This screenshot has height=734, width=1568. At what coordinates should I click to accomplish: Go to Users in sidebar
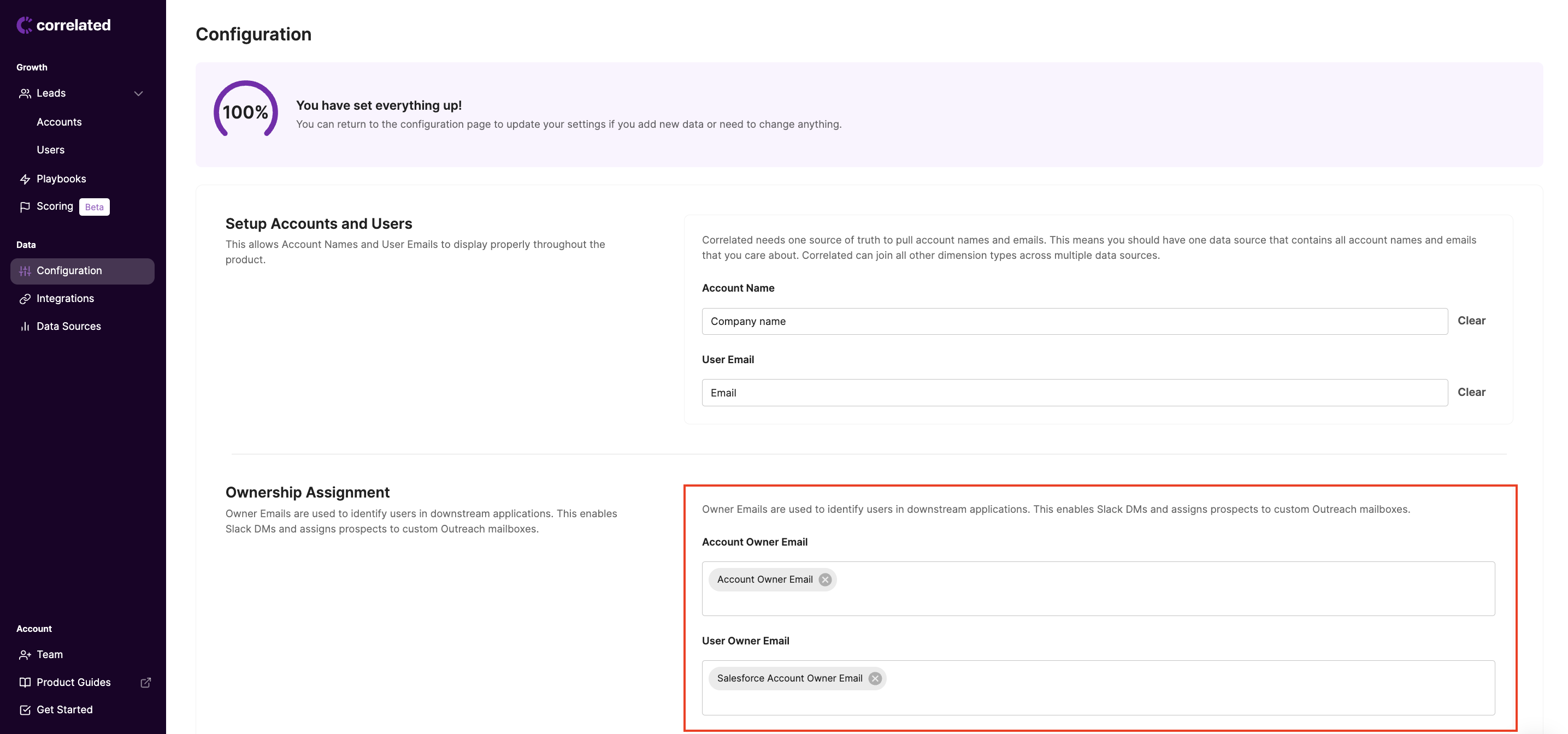coord(50,150)
